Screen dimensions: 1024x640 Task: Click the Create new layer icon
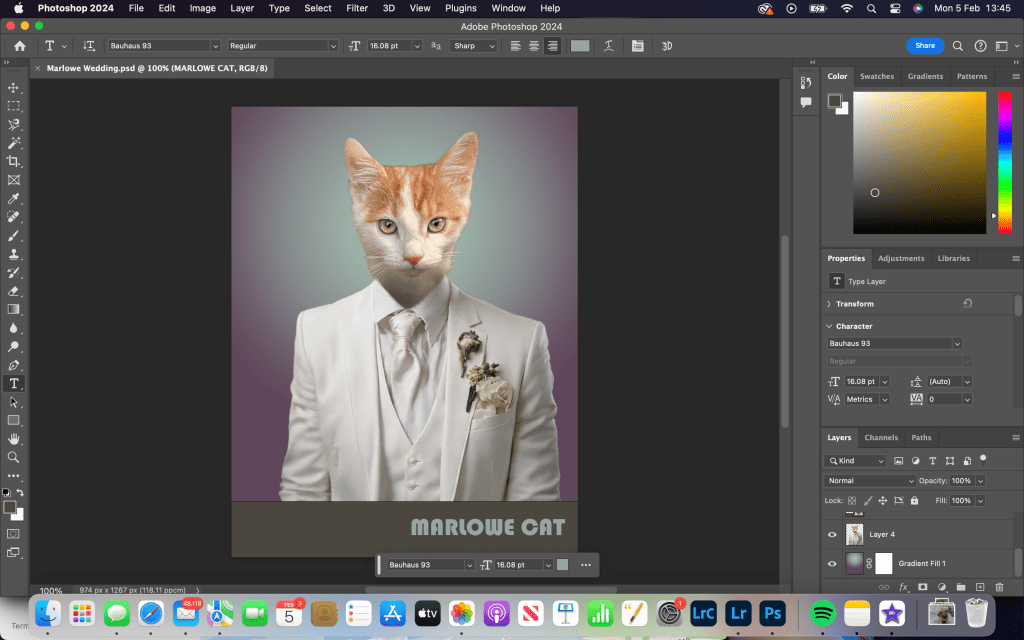click(979, 587)
